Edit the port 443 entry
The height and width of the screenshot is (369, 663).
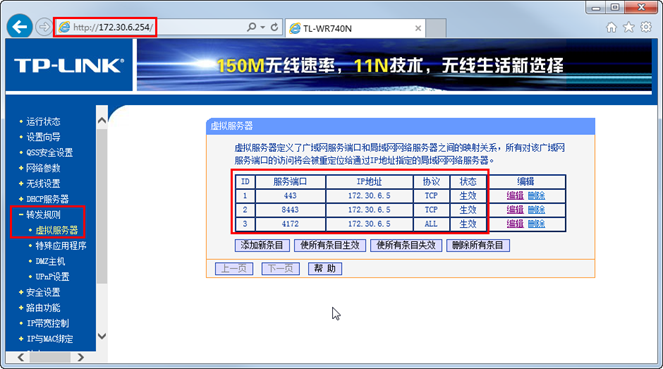tap(515, 196)
